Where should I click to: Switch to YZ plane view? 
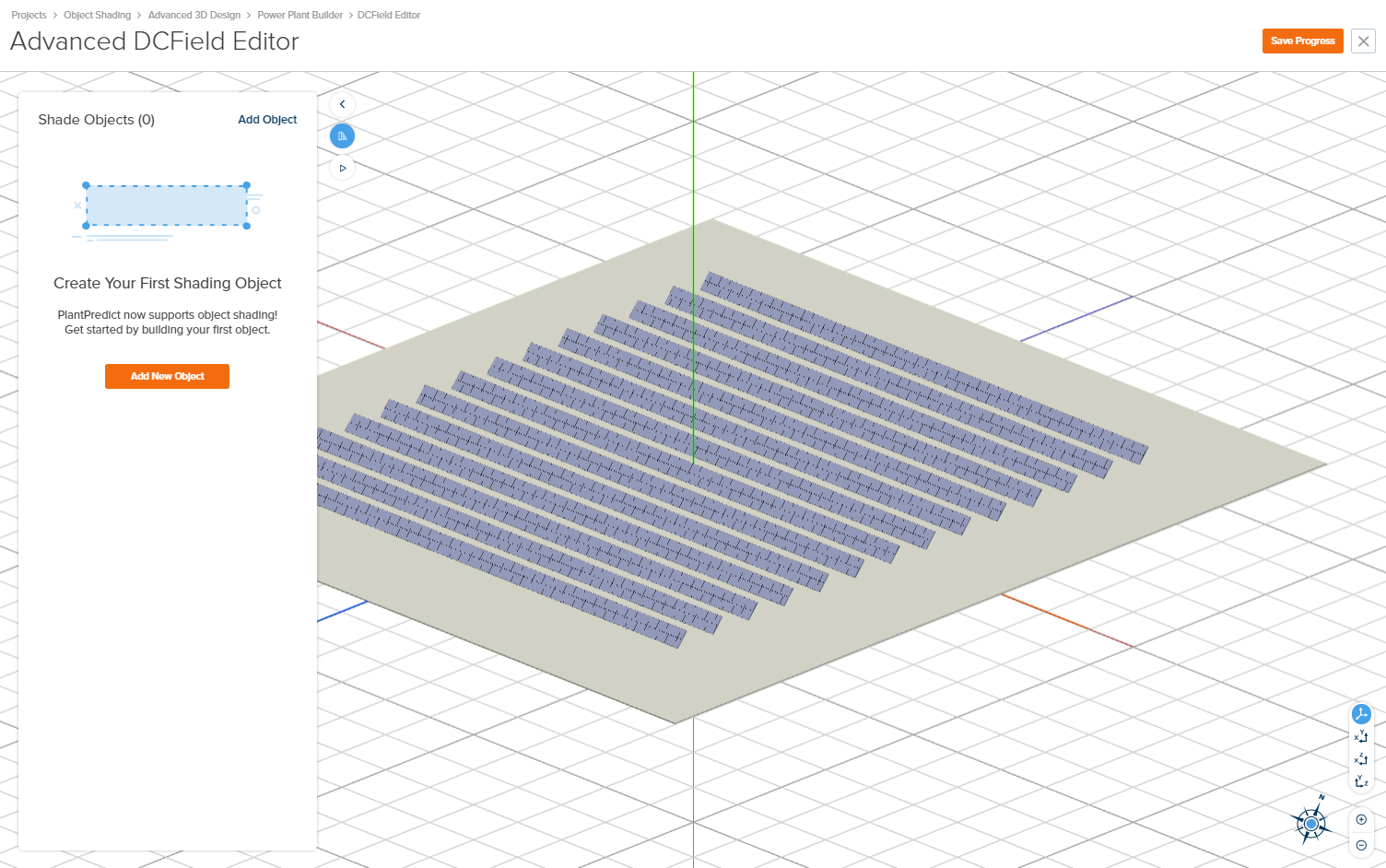click(x=1361, y=781)
